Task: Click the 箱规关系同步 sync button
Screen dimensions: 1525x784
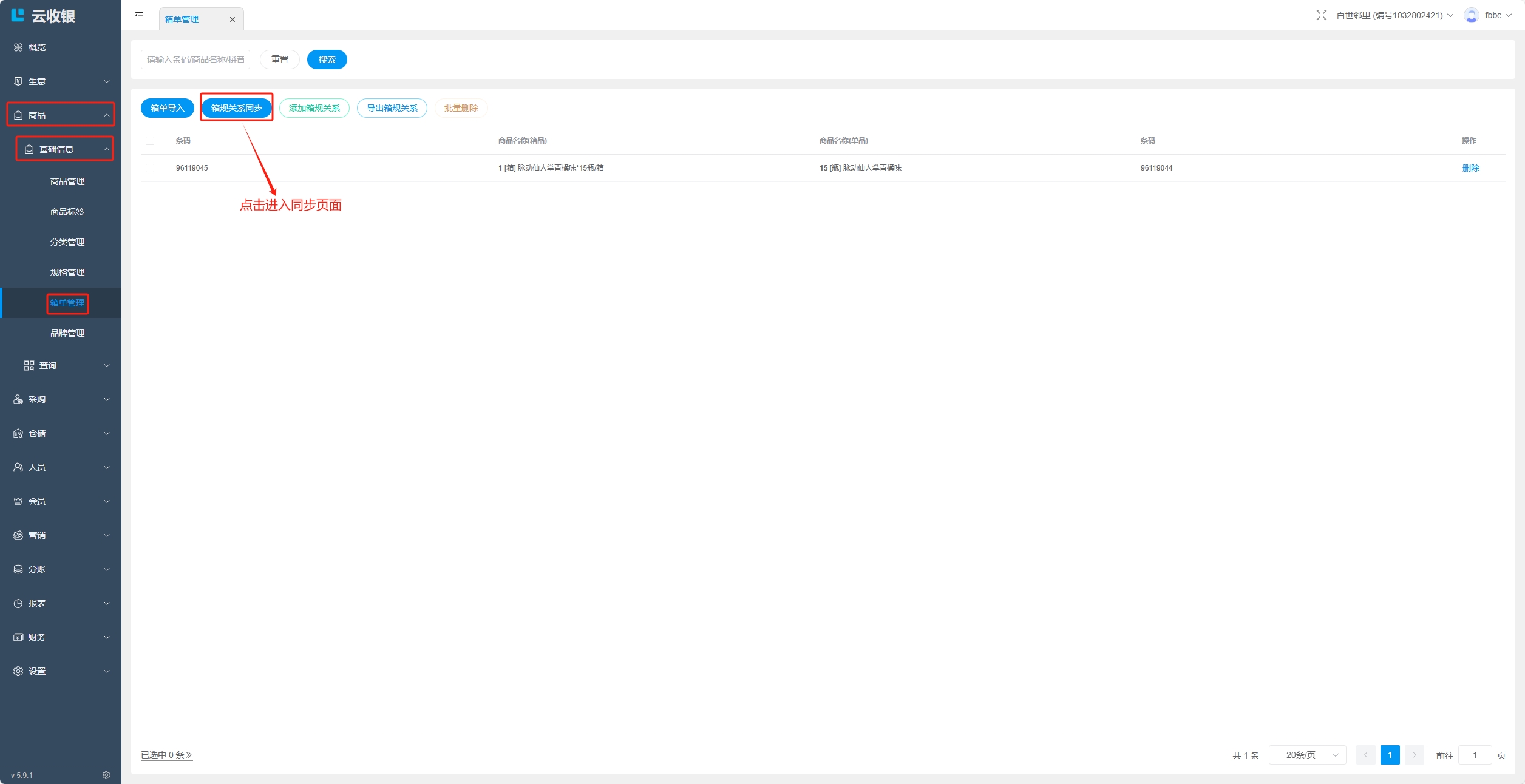Action: (x=236, y=108)
